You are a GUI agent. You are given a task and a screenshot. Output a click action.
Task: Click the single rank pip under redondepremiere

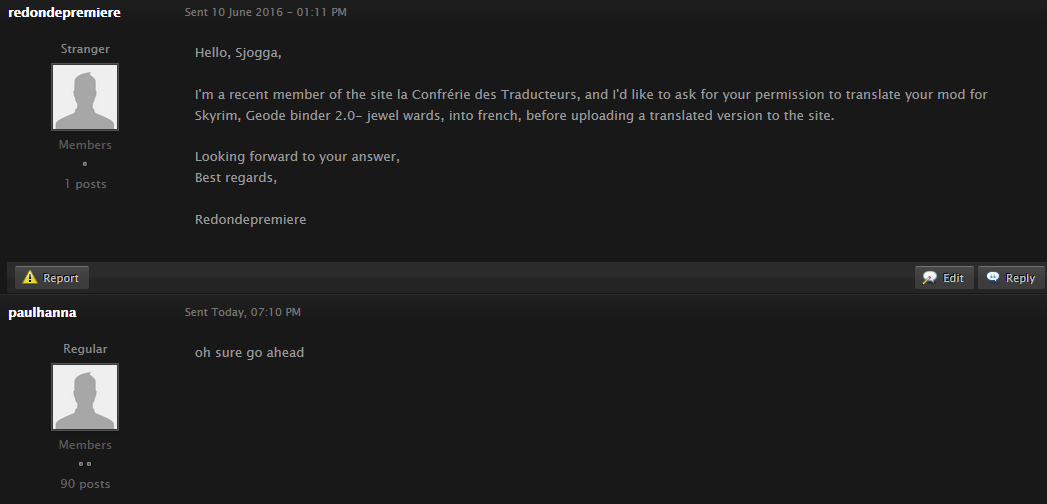[x=85, y=164]
